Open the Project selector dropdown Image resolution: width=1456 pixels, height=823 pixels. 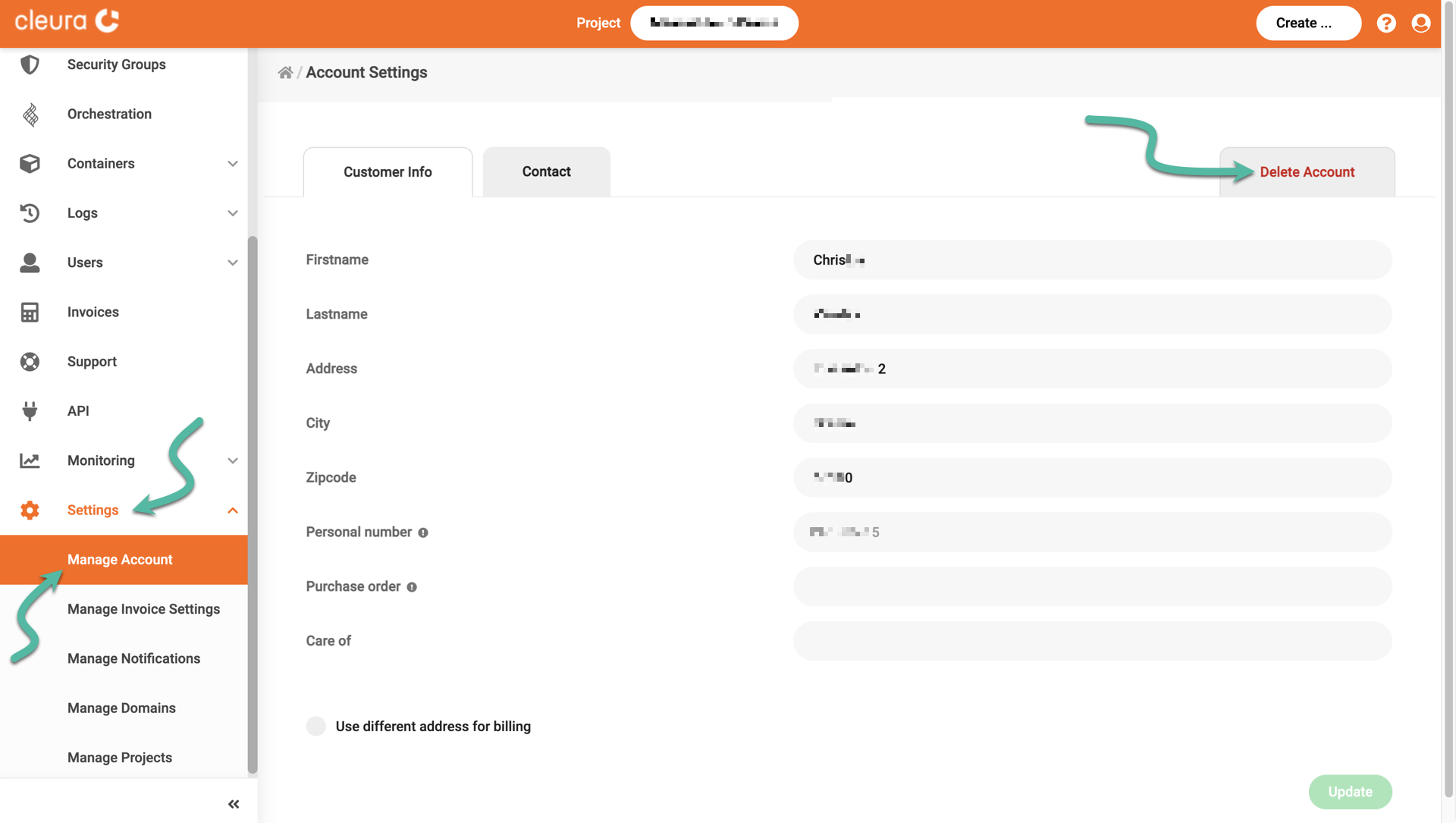coord(714,24)
